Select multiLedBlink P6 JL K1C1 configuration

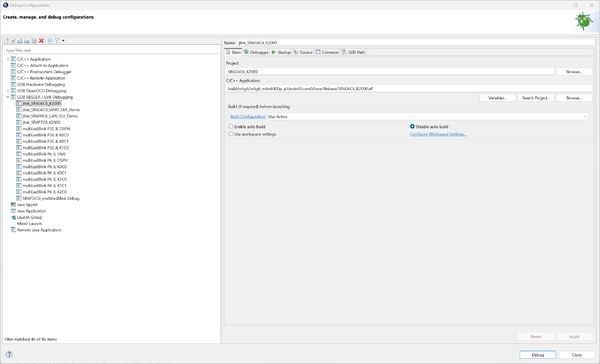(41, 186)
